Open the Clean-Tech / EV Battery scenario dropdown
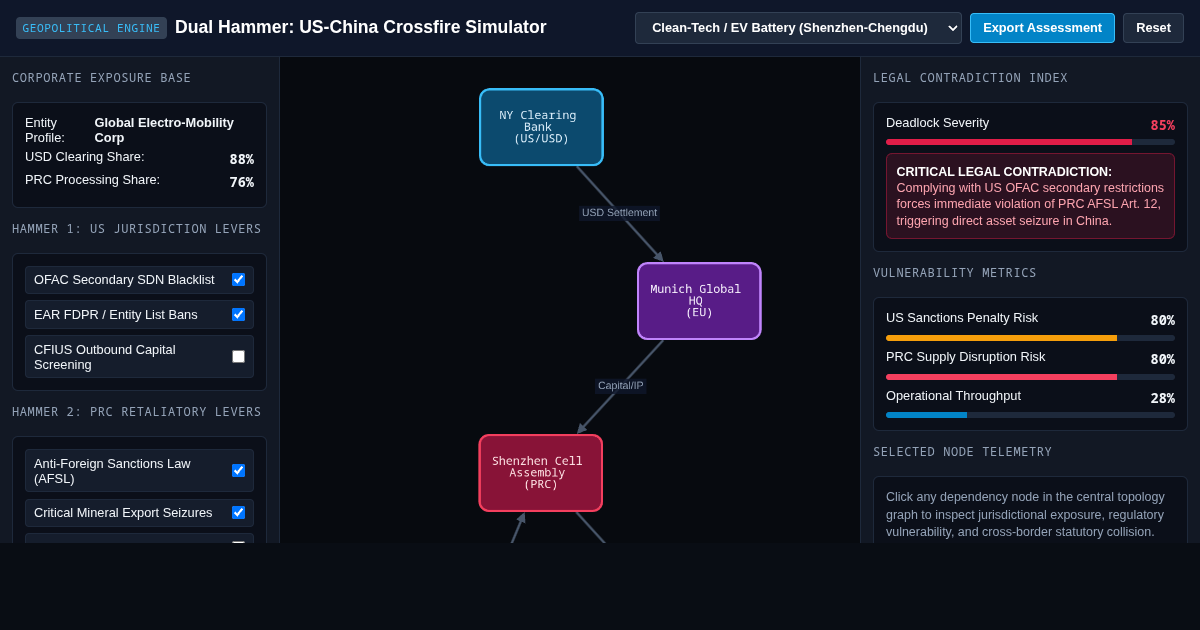The image size is (1200, 630). tap(798, 28)
